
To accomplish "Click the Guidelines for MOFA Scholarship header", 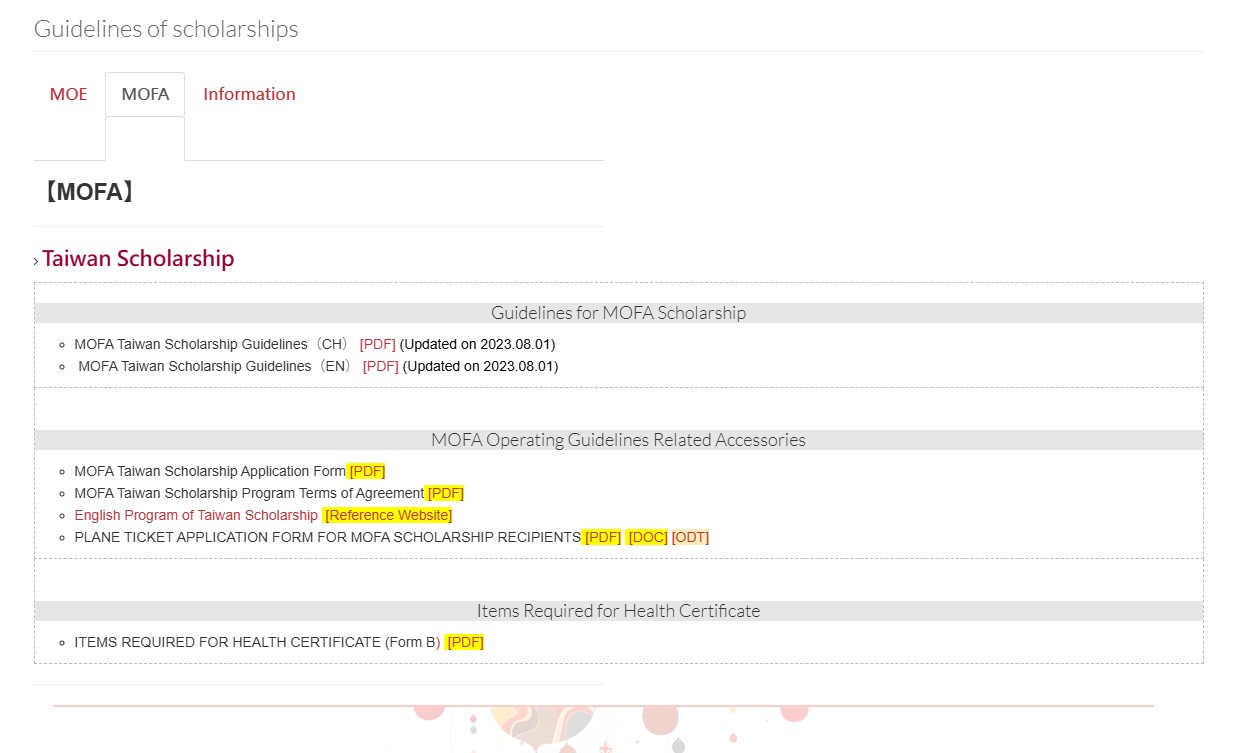I will [618, 313].
